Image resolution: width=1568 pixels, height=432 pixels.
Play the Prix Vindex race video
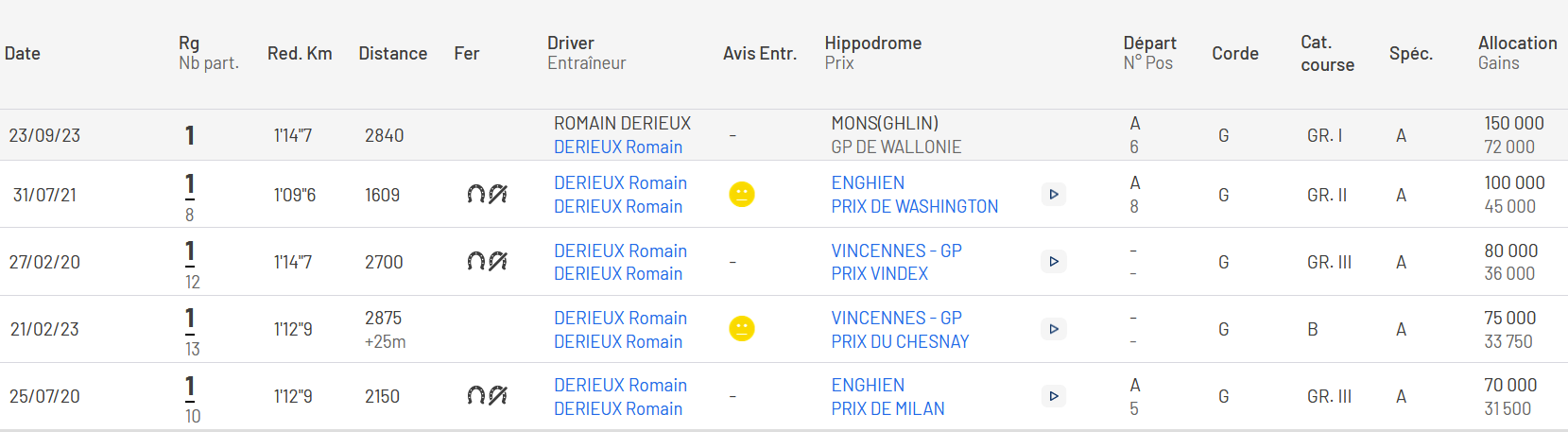click(x=1054, y=262)
